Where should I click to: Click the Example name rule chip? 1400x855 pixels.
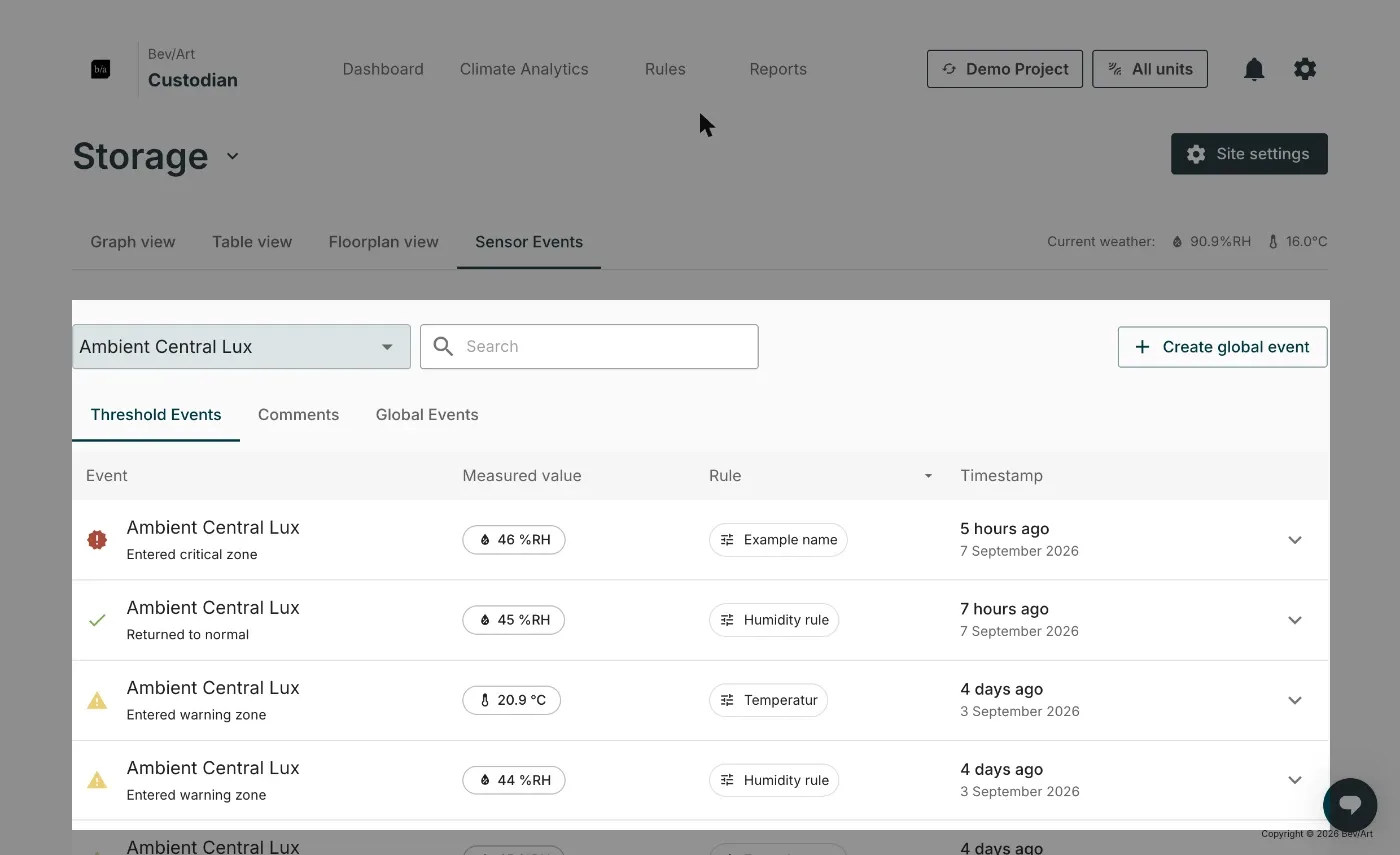click(778, 540)
